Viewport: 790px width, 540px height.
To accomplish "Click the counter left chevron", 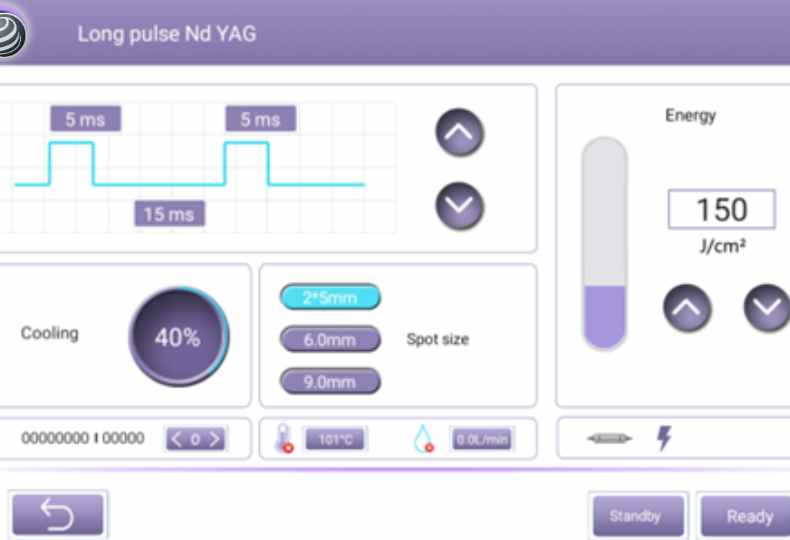I will [x=176, y=439].
